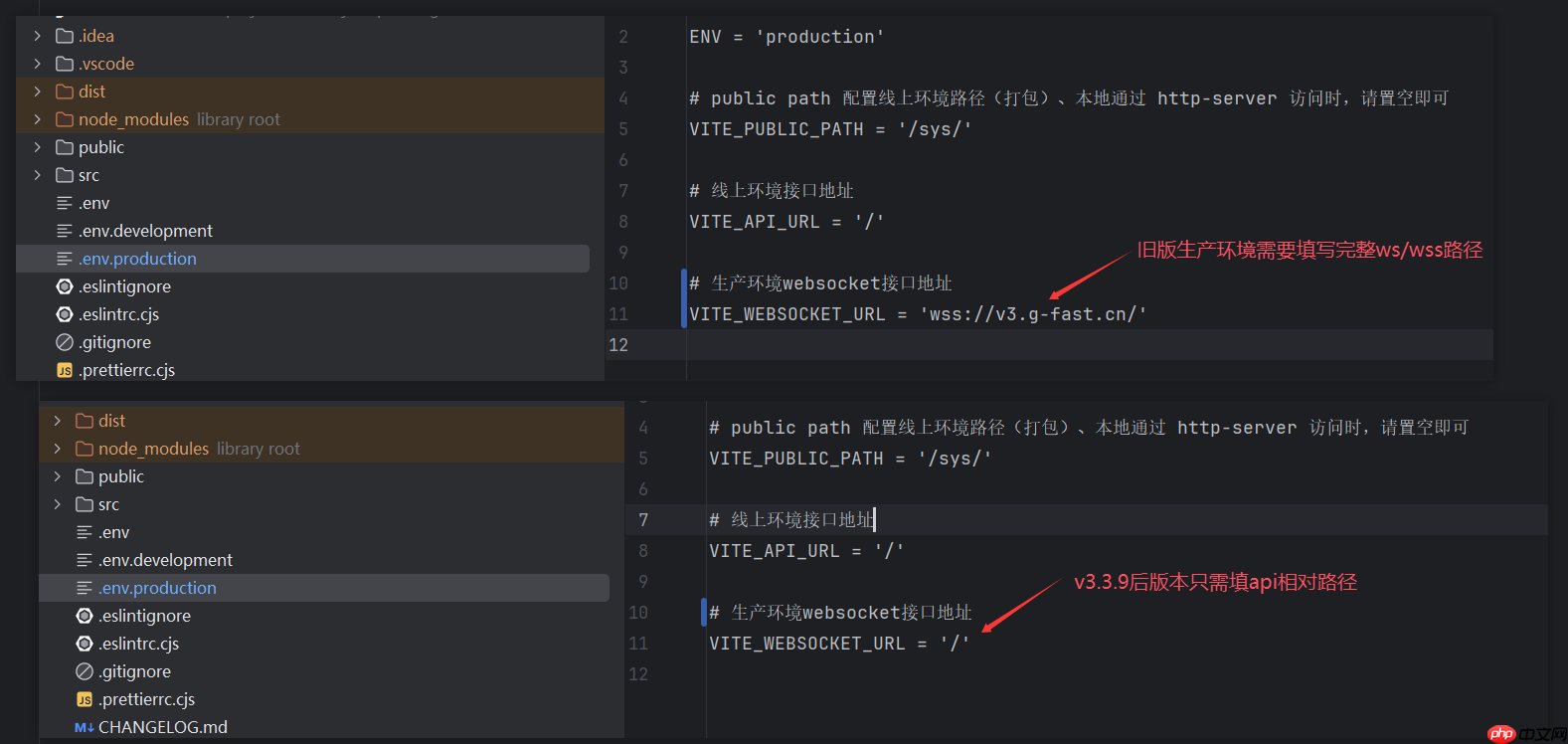Click .gitignore ignore icon in lower tree
This screenshot has width=1568, height=744.
[85, 671]
